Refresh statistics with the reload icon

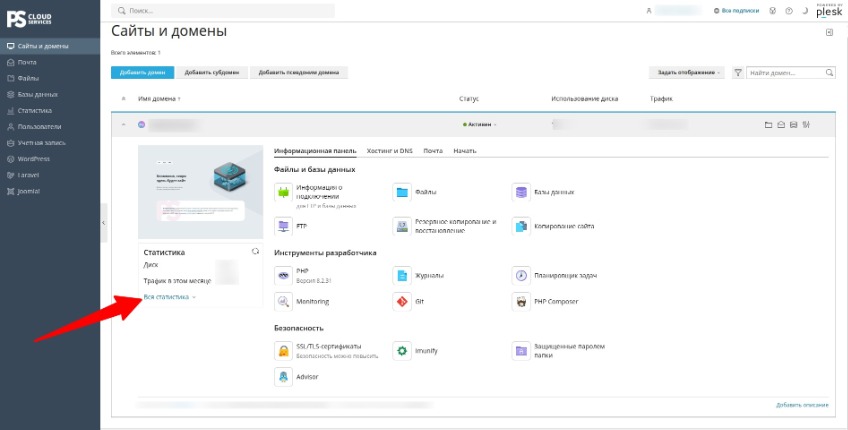point(255,252)
